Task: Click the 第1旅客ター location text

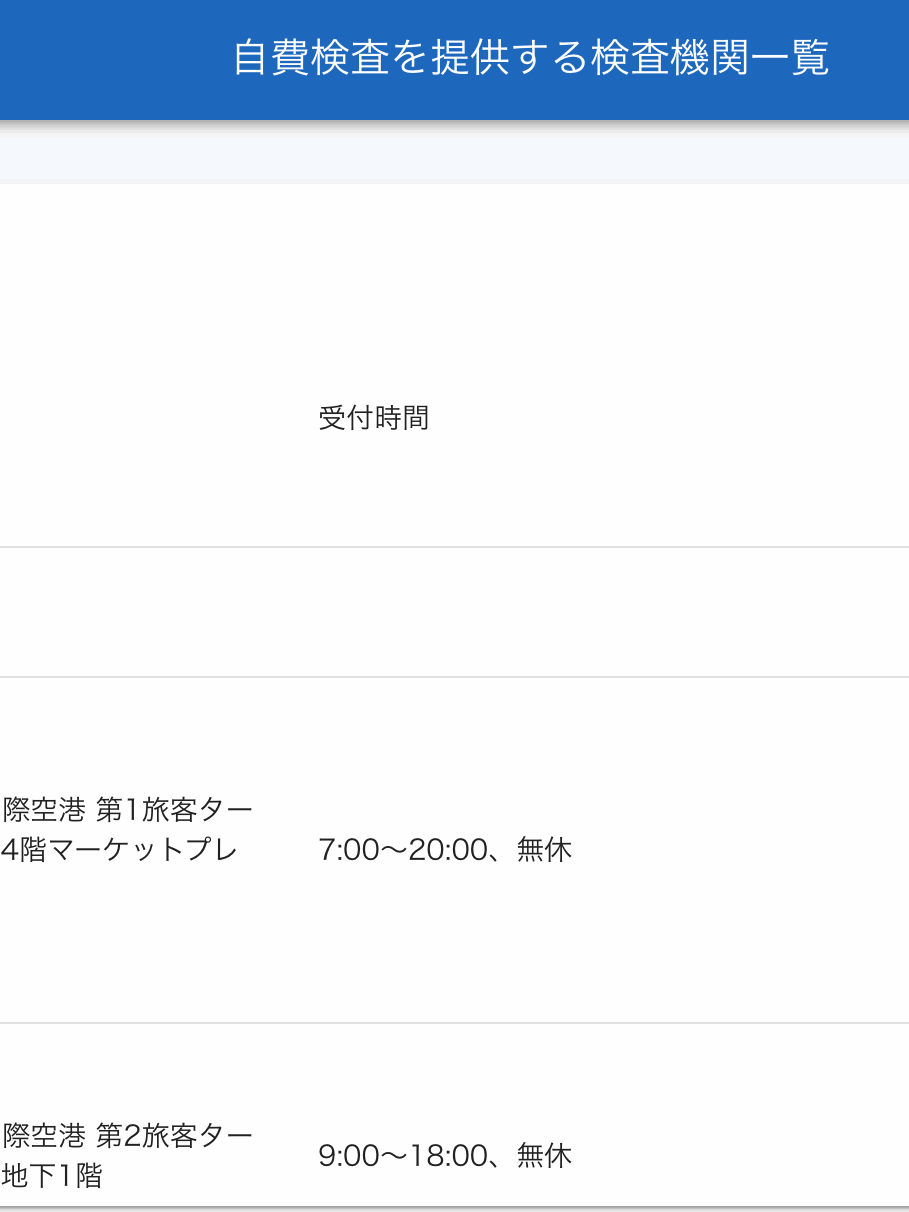Action: [x=174, y=808]
